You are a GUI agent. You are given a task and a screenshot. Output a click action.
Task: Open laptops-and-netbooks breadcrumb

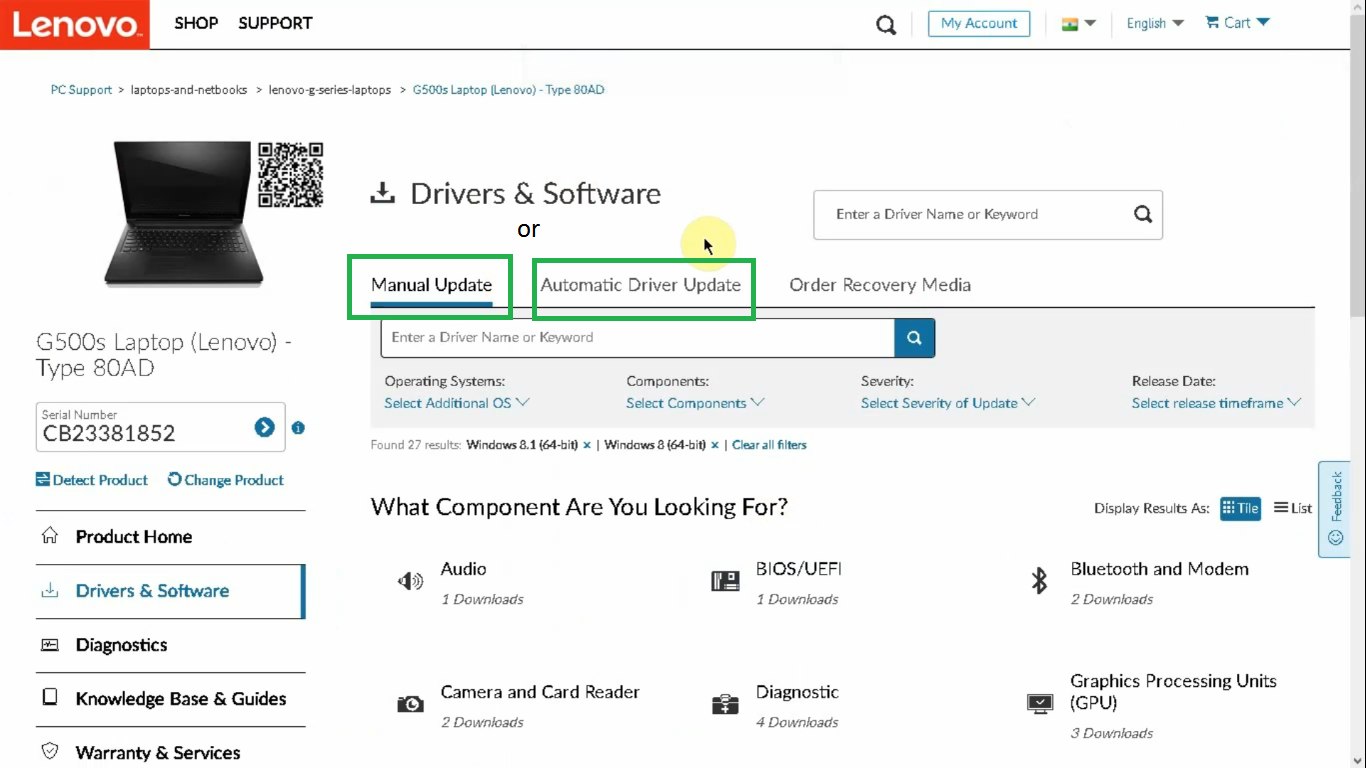click(x=189, y=90)
